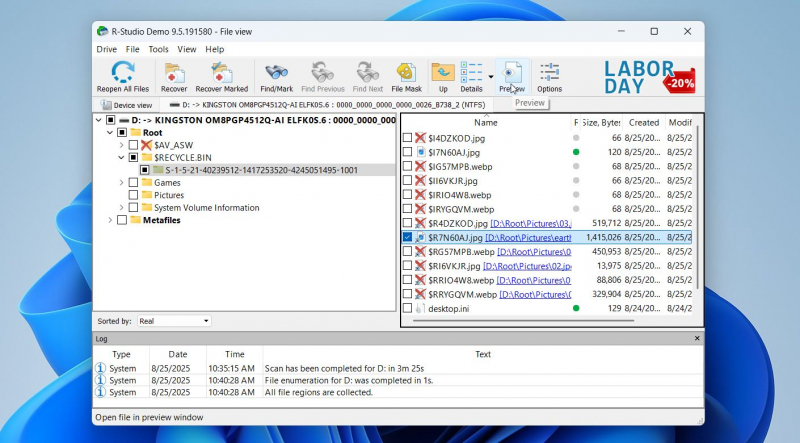The width and height of the screenshot is (800, 443).
Task: Click the desktop.ini file icon
Action: (420, 308)
